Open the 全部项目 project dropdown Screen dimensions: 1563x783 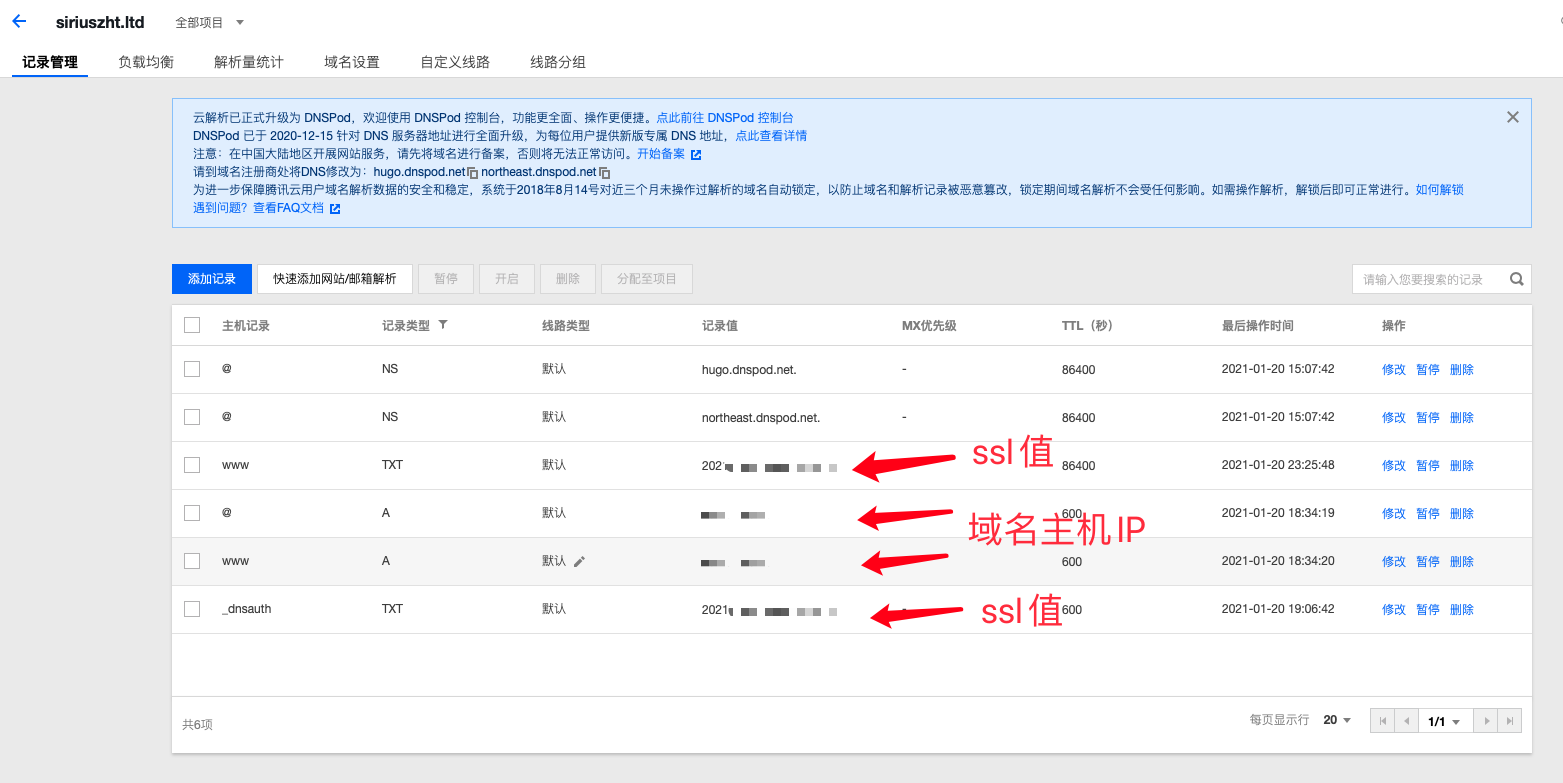click(x=209, y=22)
